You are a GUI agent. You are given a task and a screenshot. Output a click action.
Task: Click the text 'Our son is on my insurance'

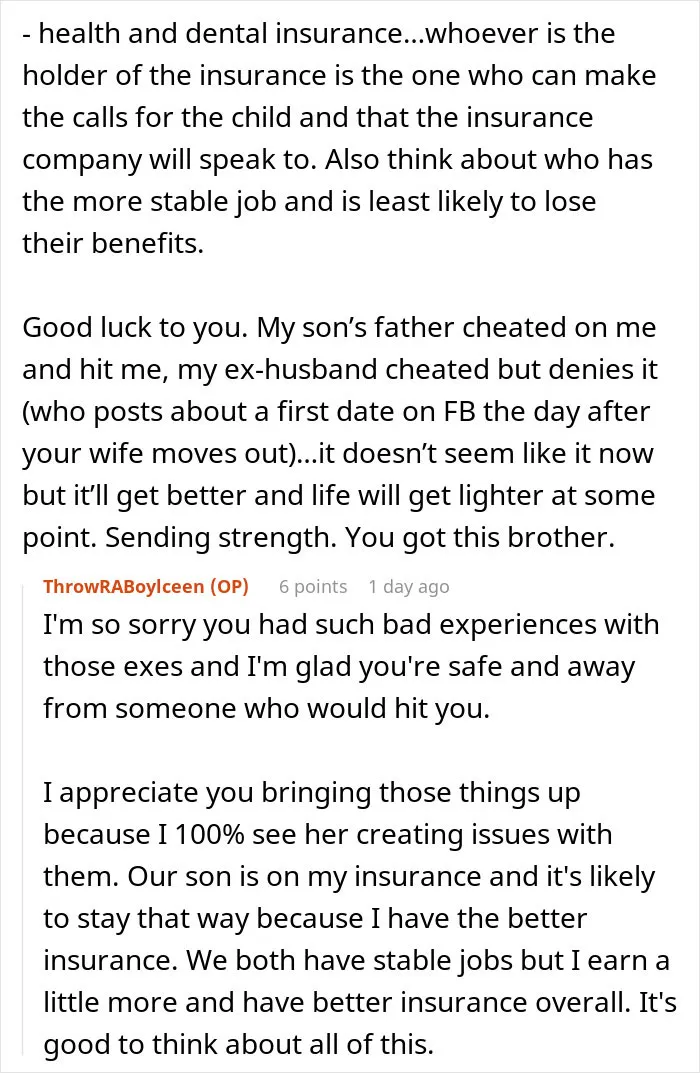tap(304, 876)
